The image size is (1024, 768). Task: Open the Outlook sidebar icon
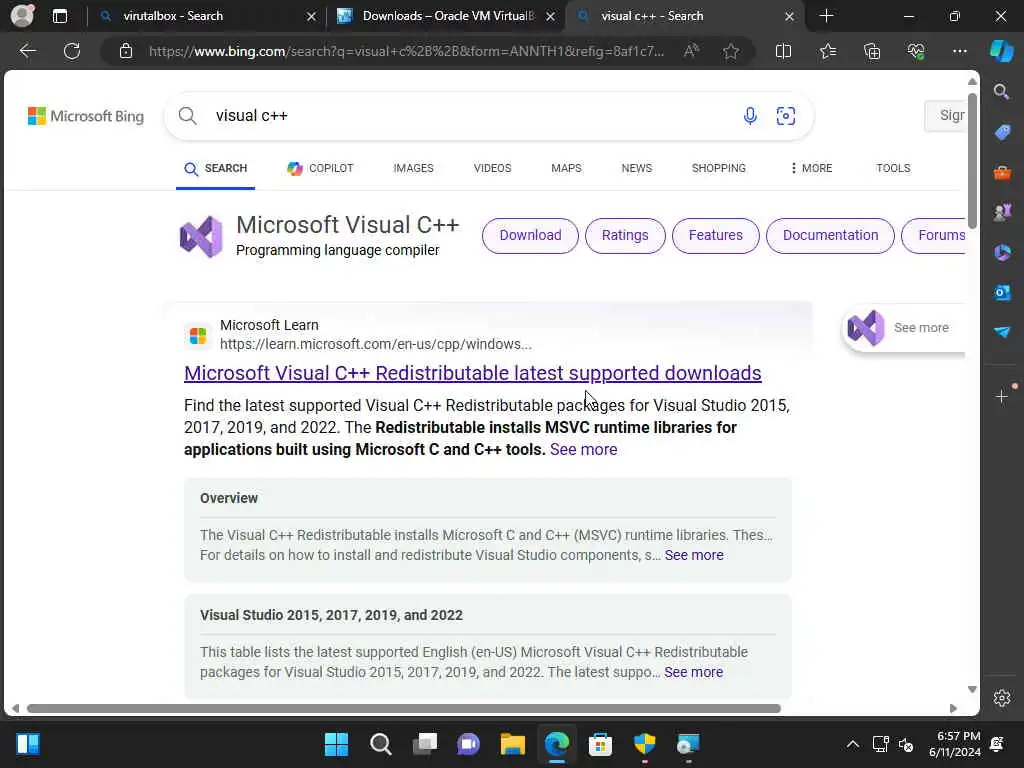[x=1002, y=292]
